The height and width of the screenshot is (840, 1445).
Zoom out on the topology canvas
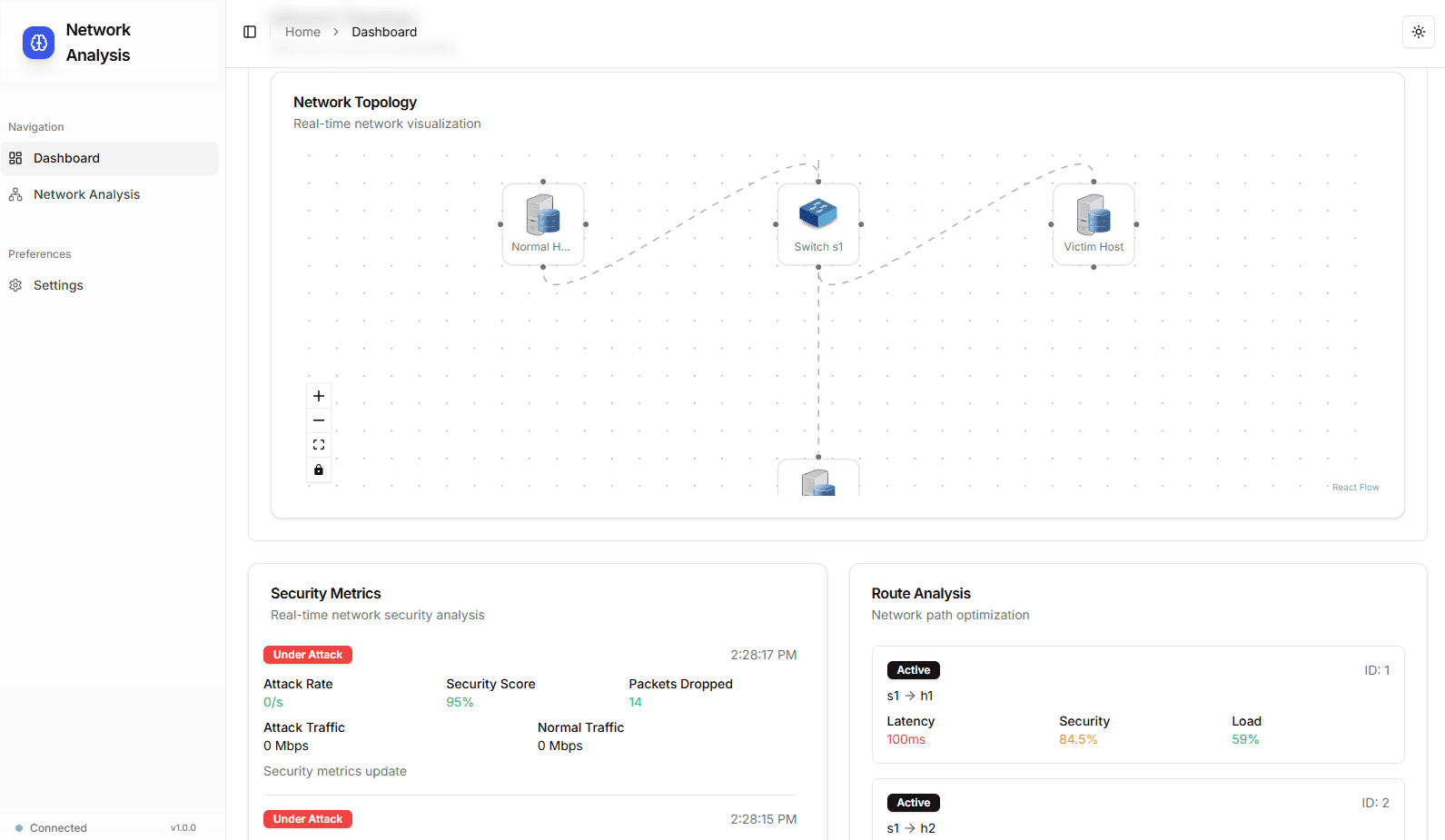pyautogui.click(x=319, y=420)
